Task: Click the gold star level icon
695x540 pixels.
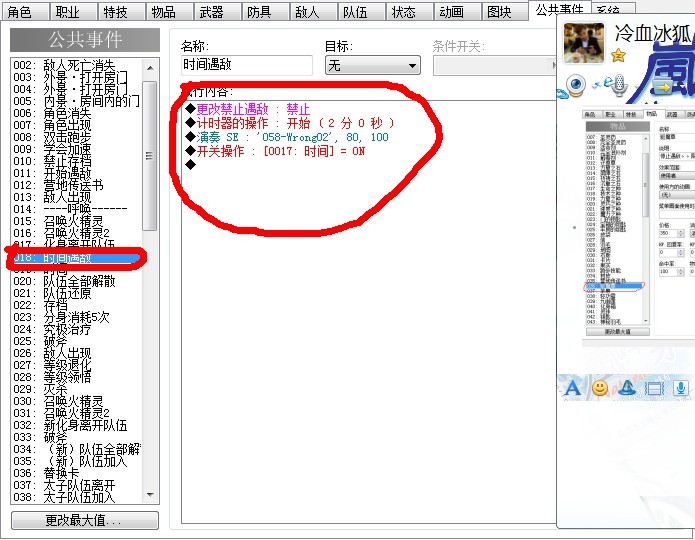Action: point(618,56)
